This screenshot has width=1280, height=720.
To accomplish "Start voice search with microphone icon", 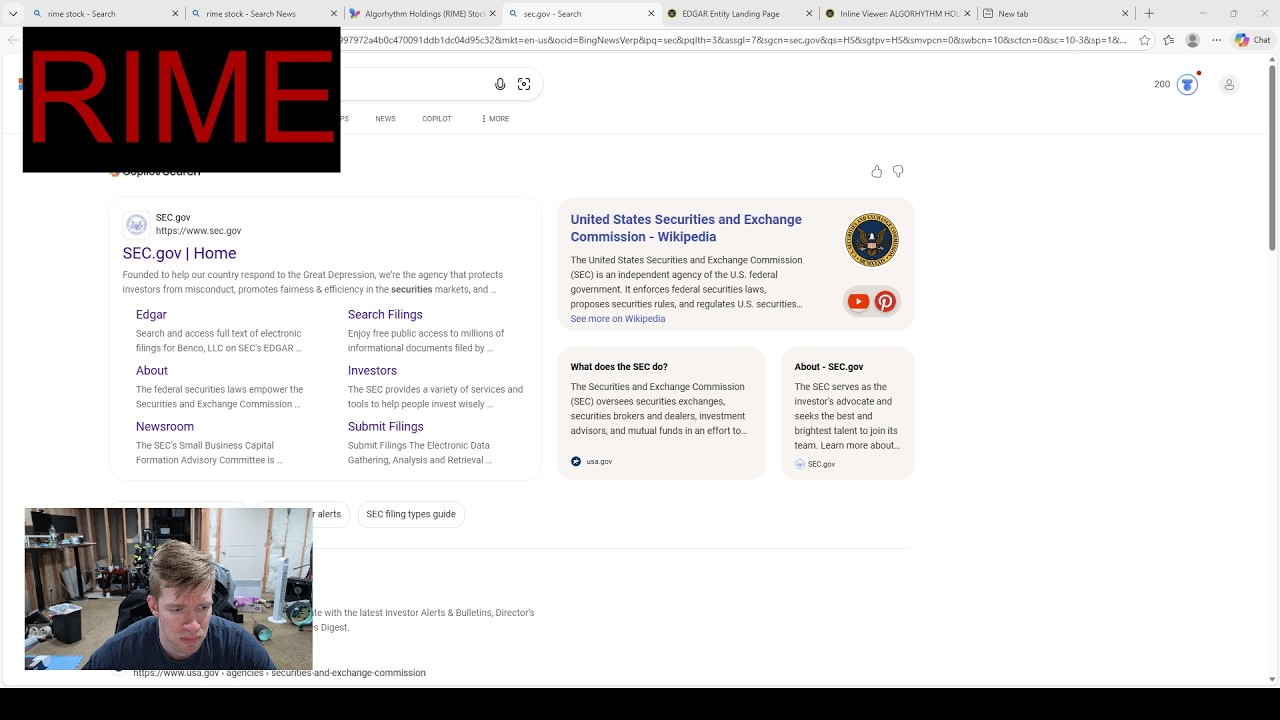I will click(x=500, y=84).
